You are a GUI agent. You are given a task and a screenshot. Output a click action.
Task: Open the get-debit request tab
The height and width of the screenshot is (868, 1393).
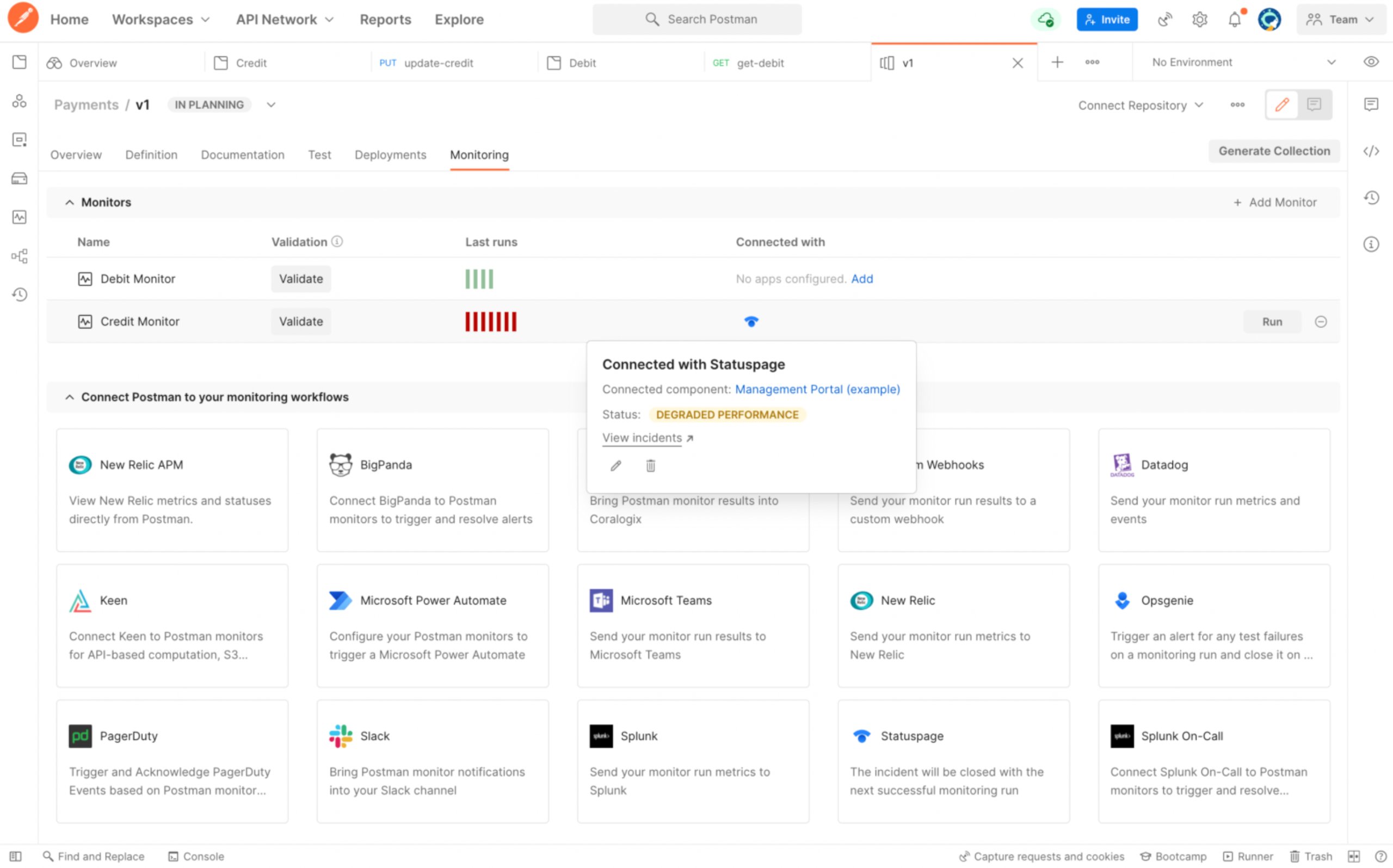pyautogui.click(x=787, y=63)
